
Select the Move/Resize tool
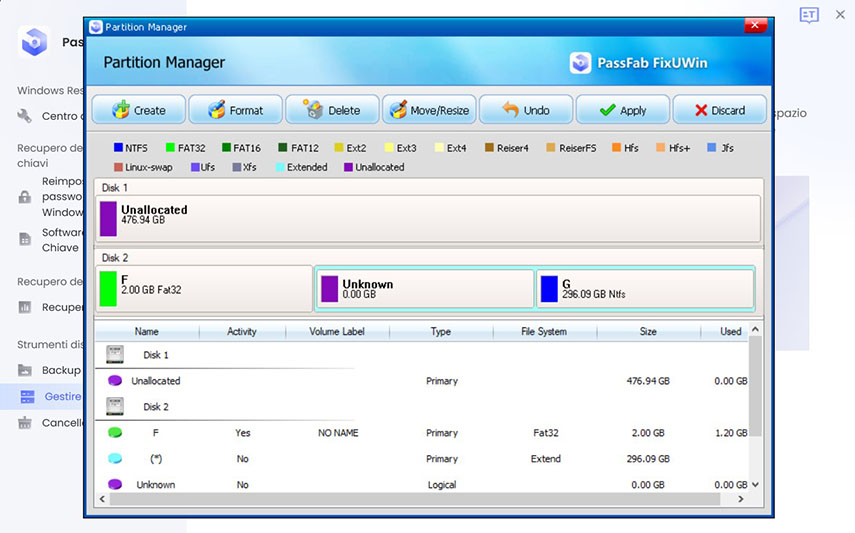point(428,110)
